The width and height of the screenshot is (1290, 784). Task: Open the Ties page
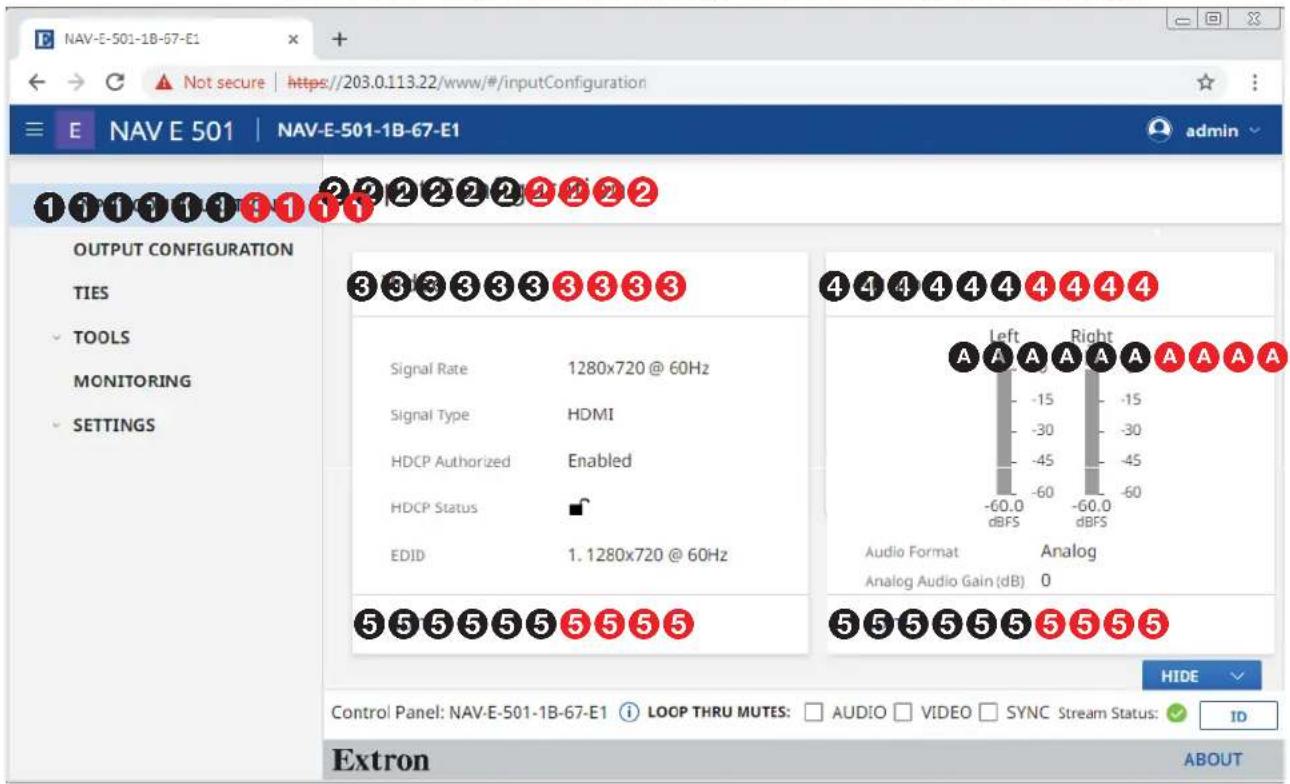pyautogui.click(x=91, y=293)
